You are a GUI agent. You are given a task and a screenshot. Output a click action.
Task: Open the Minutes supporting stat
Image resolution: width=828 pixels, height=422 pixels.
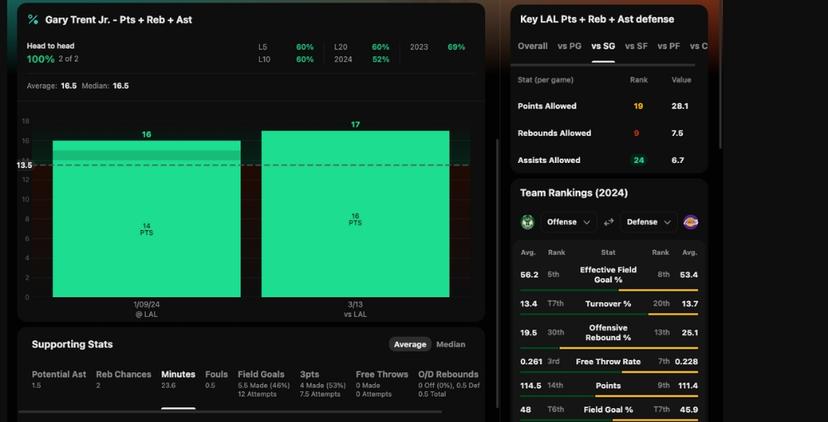coord(178,379)
